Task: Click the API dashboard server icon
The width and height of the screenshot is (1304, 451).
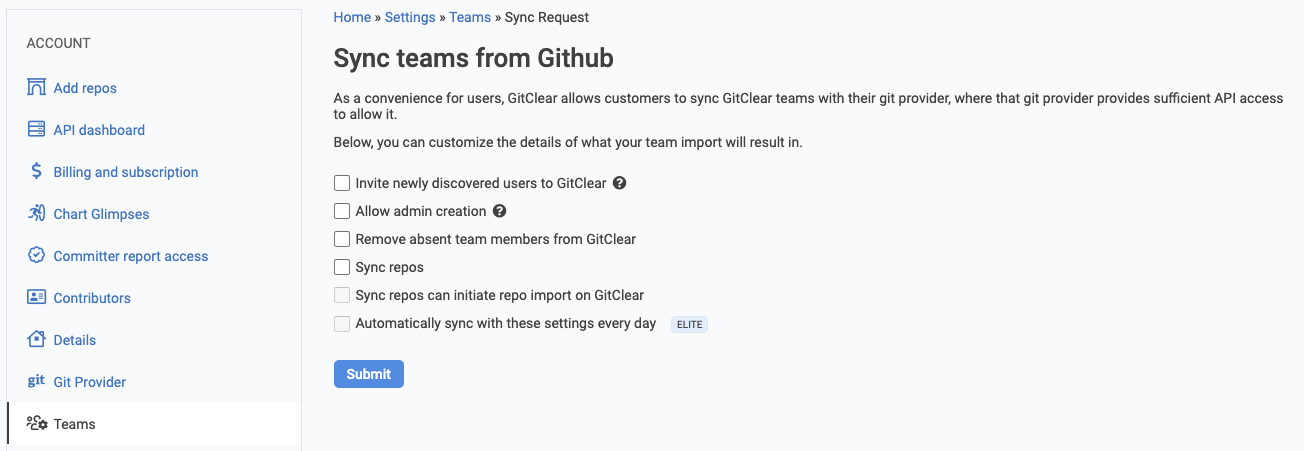Action: (x=36, y=129)
